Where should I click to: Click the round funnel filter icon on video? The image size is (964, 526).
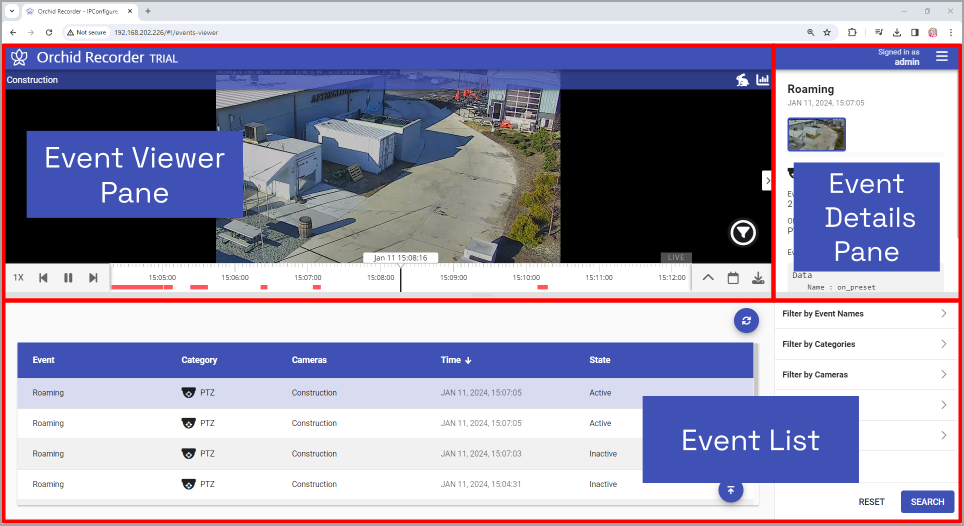point(743,233)
